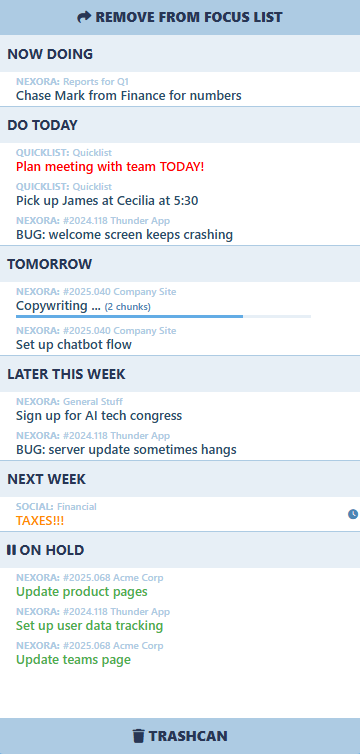Collapse the Tomorrow section header

click(x=180, y=264)
